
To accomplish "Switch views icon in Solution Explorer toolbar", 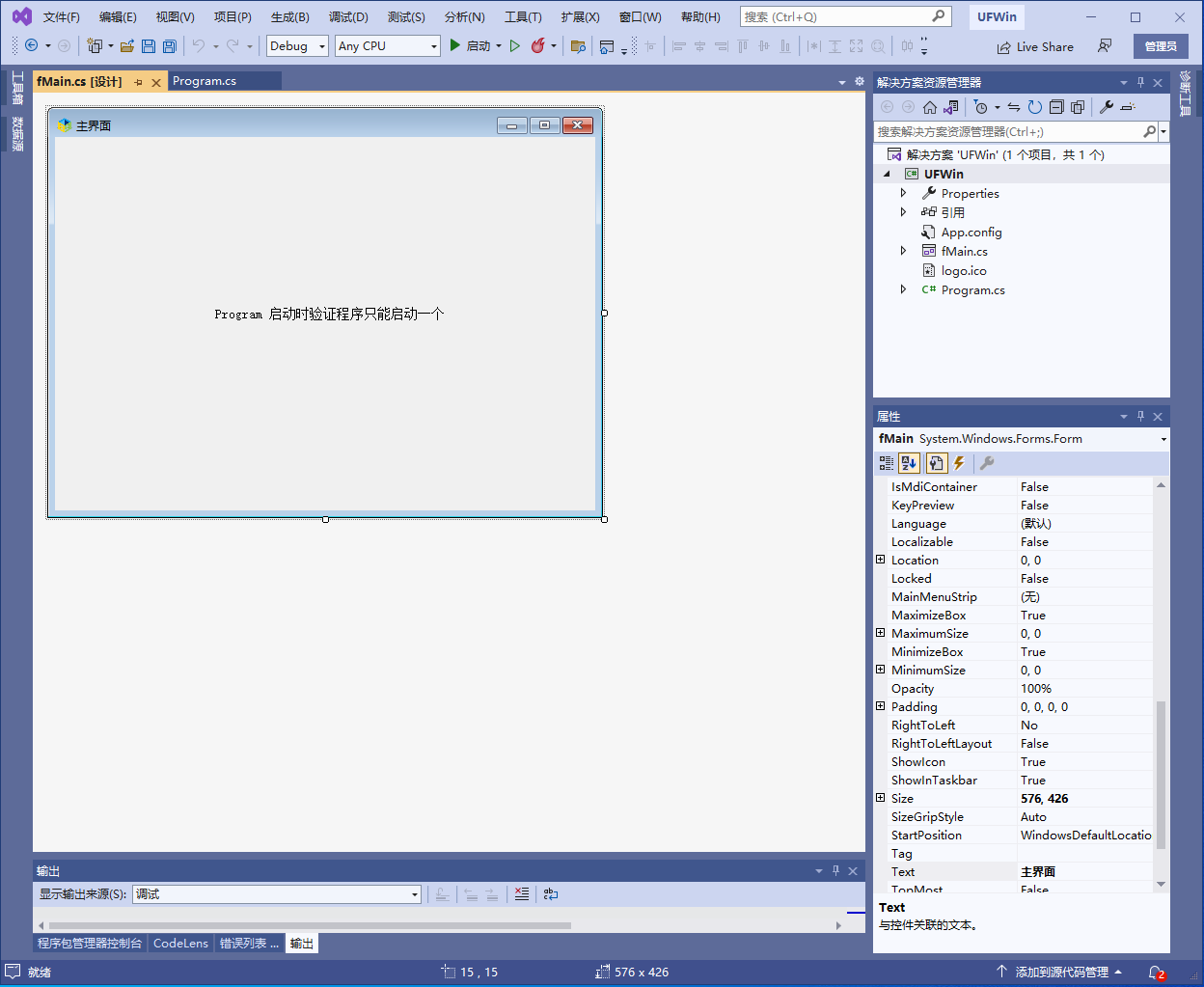I will pyautogui.click(x=951, y=107).
